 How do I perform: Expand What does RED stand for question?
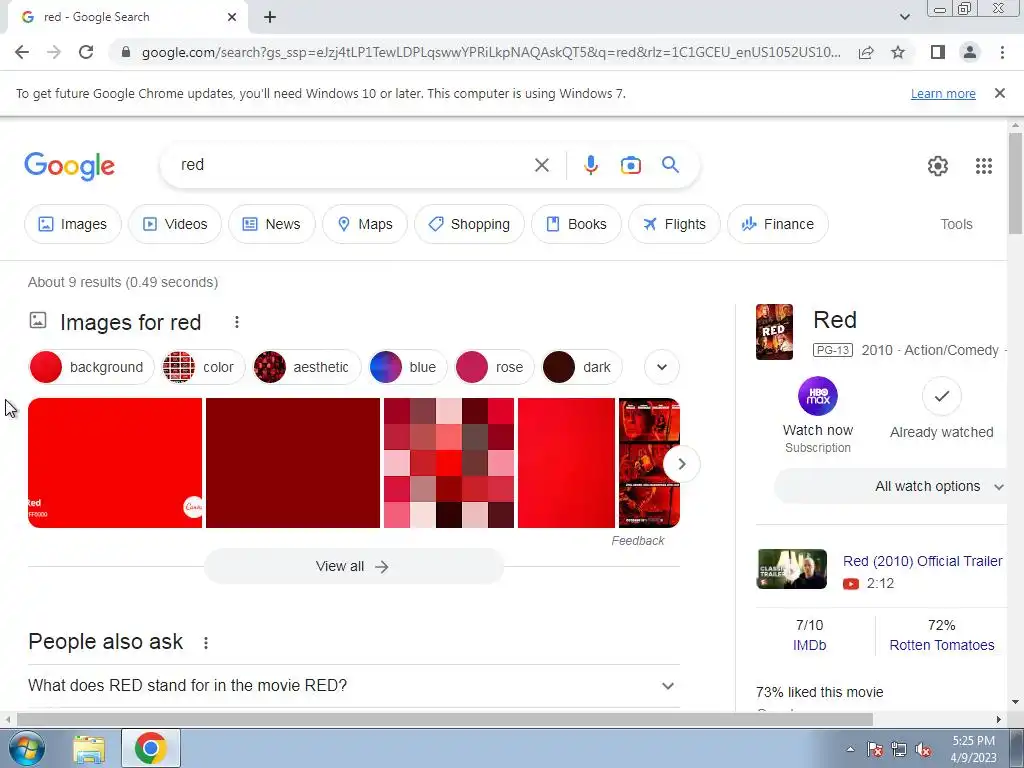(x=353, y=686)
